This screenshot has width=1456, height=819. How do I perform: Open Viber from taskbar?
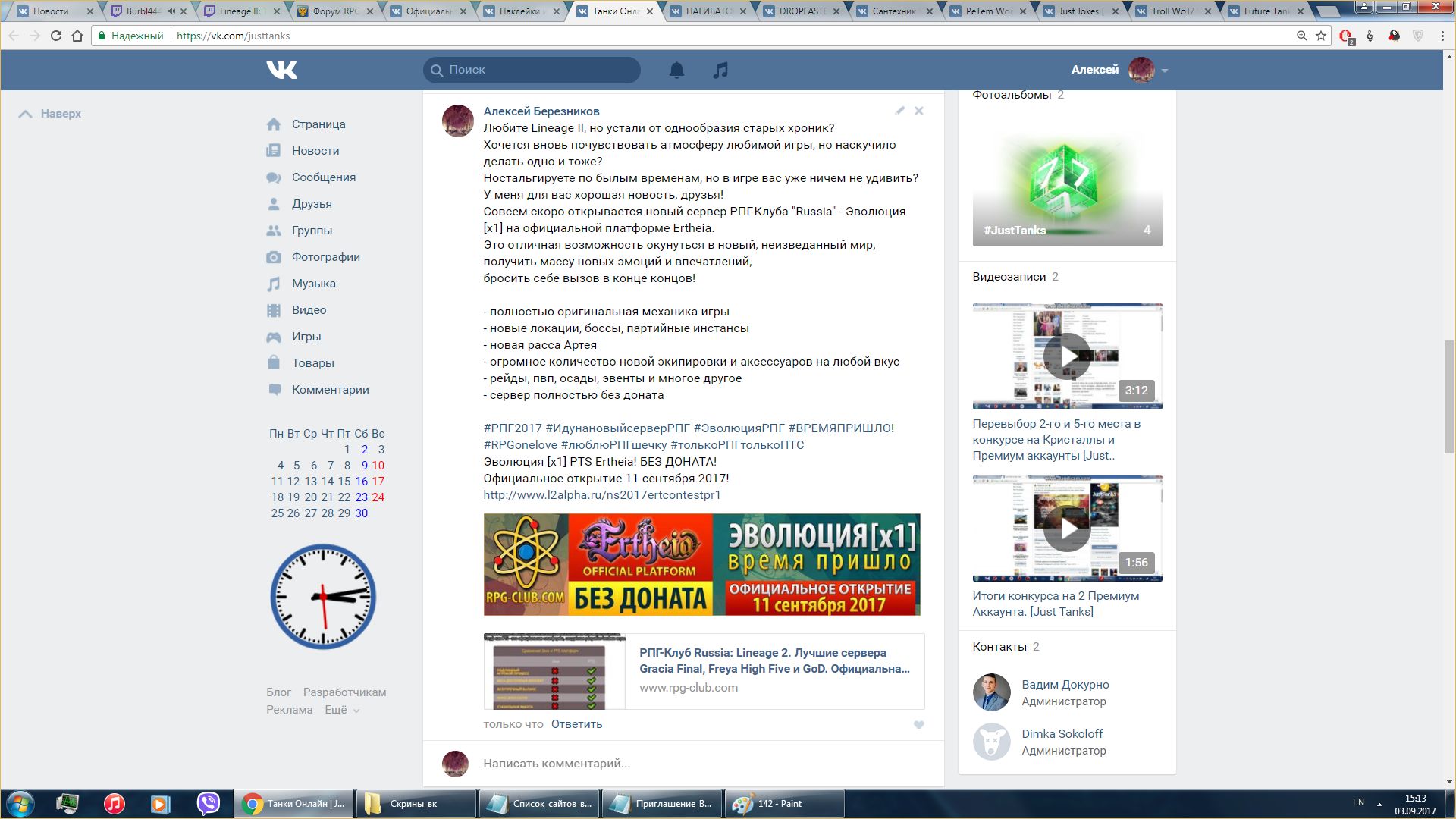point(208,804)
